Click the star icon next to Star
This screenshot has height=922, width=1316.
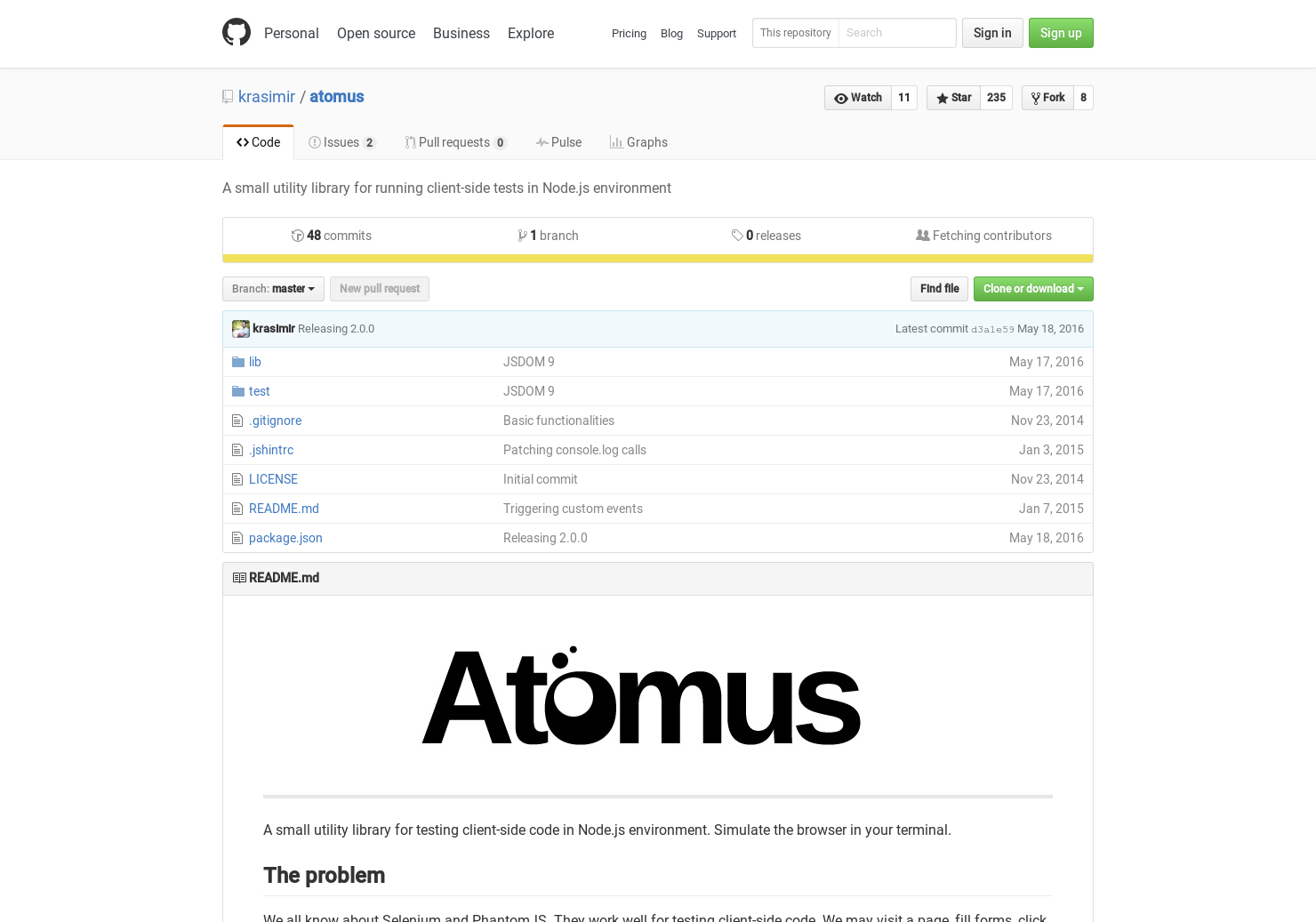[943, 98]
